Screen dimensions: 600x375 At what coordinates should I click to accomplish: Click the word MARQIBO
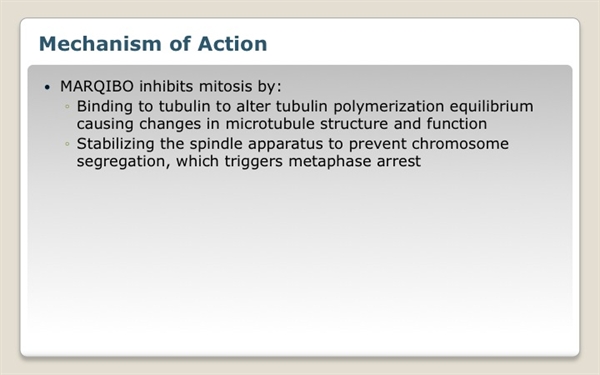coord(97,86)
